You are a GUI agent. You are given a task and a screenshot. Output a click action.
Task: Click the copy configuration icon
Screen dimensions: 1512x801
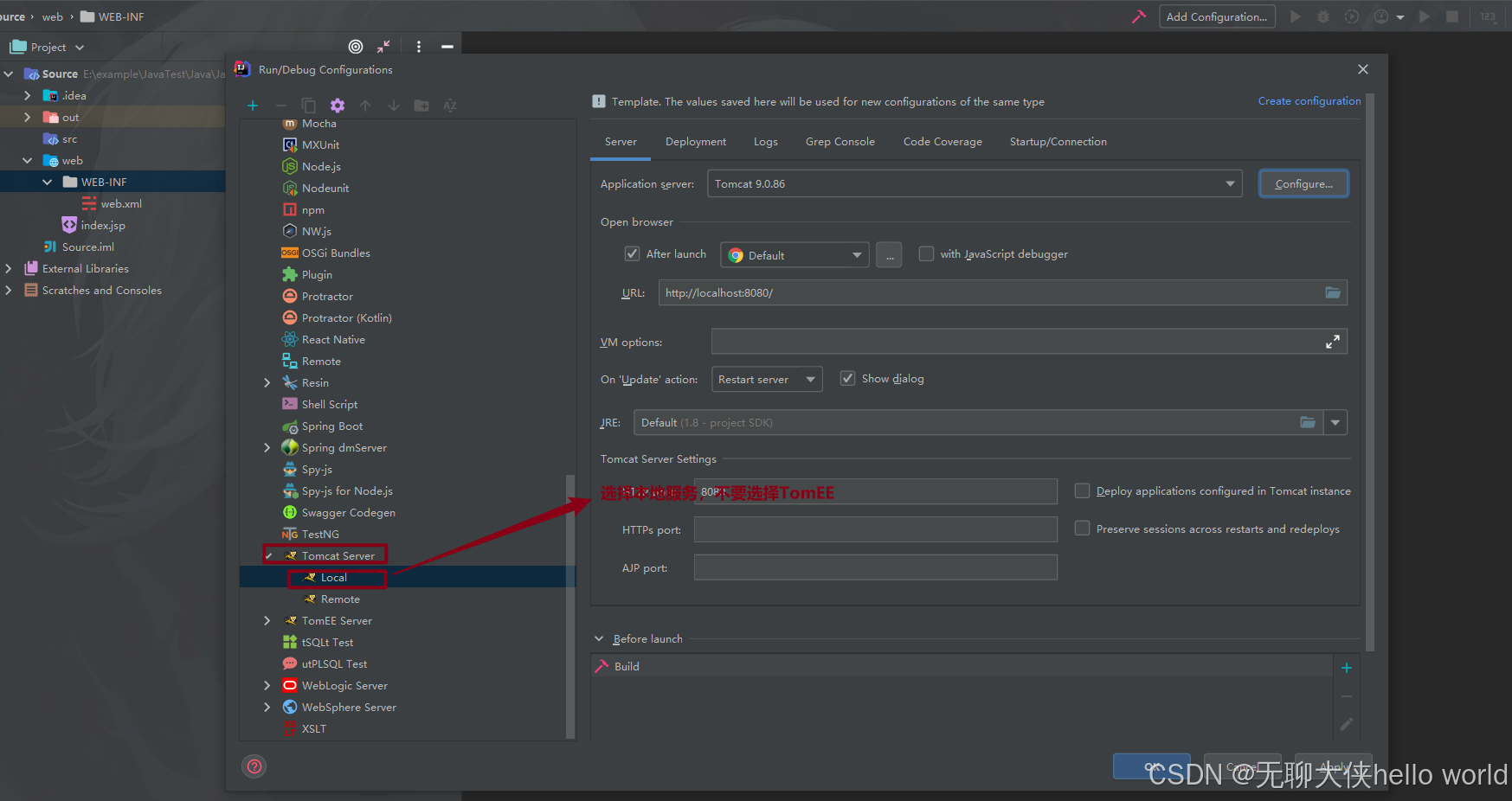309,106
